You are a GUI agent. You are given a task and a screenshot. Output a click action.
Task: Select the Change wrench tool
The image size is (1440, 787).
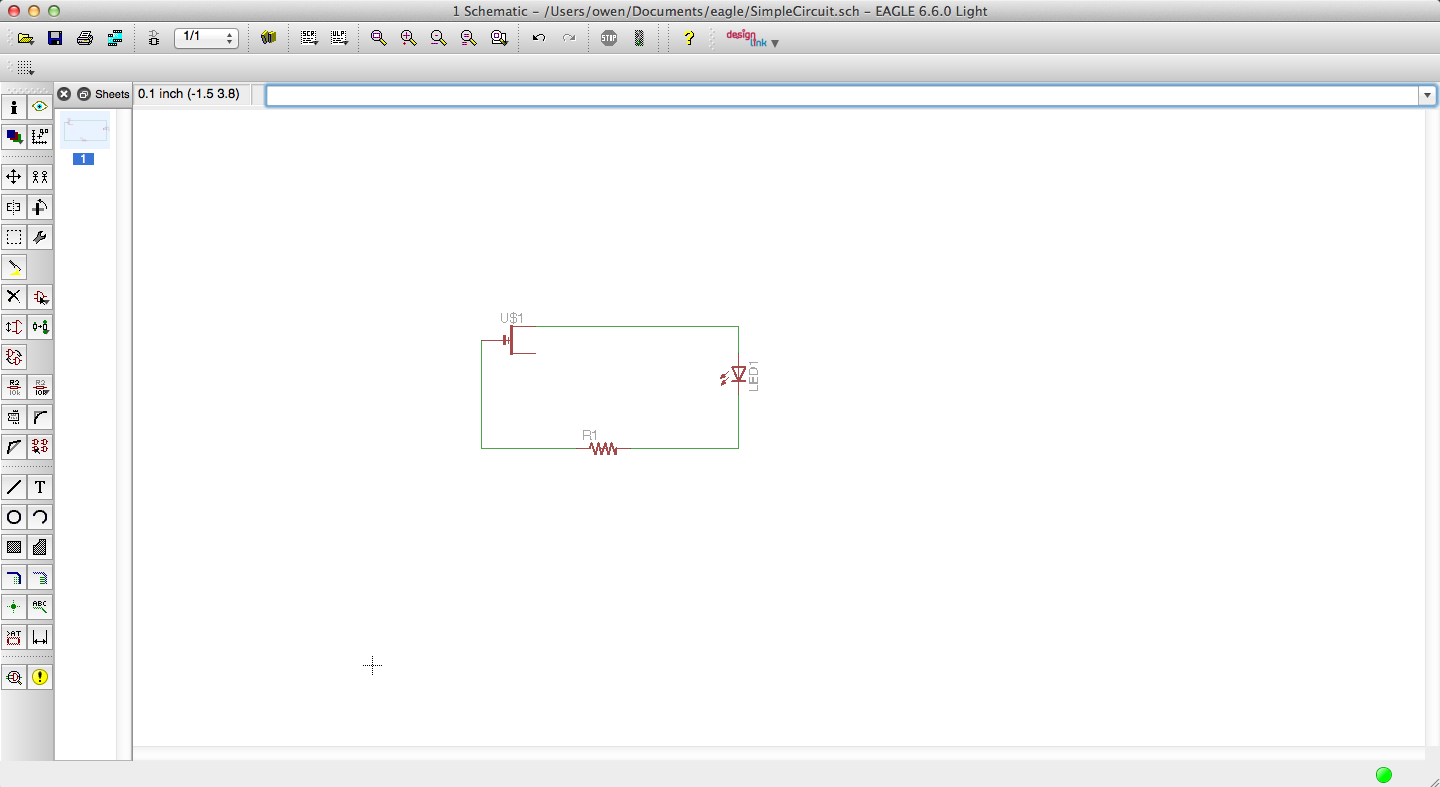pyautogui.click(x=40, y=237)
